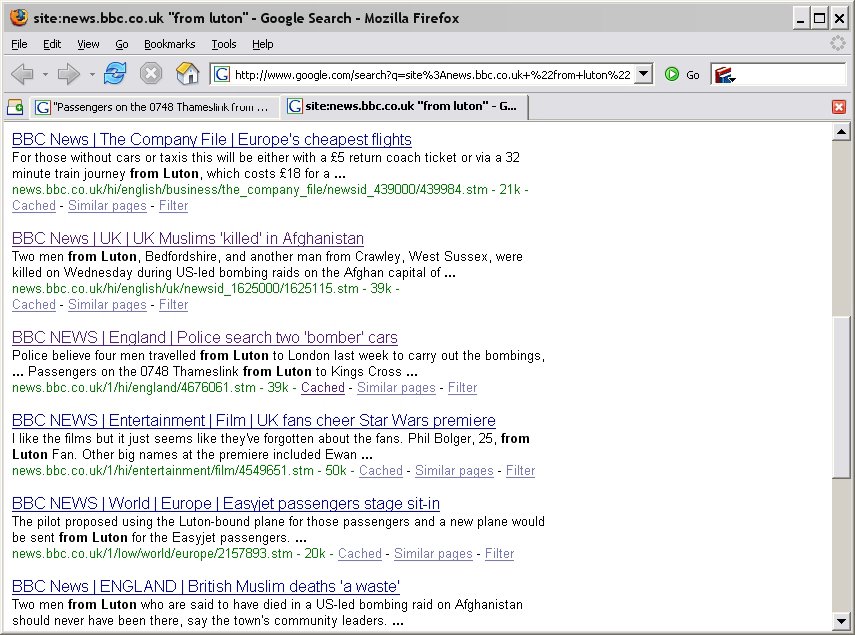Viewport: 855px width, 635px height.
Task: Expand the address bar URL dropdown
Action: [x=644, y=74]
